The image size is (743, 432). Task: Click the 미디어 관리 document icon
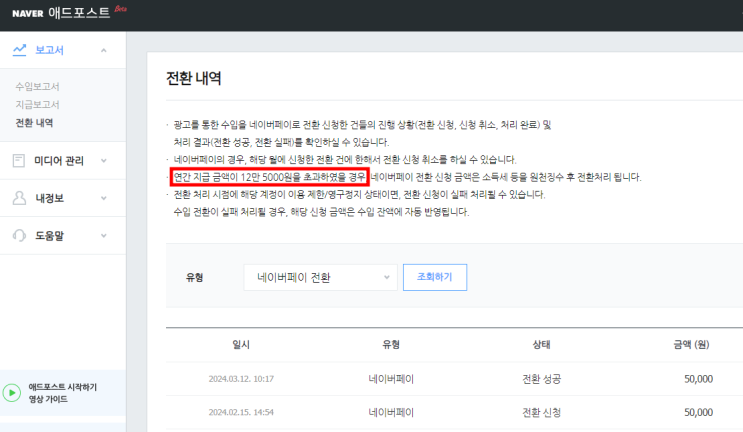click(19, 161)
